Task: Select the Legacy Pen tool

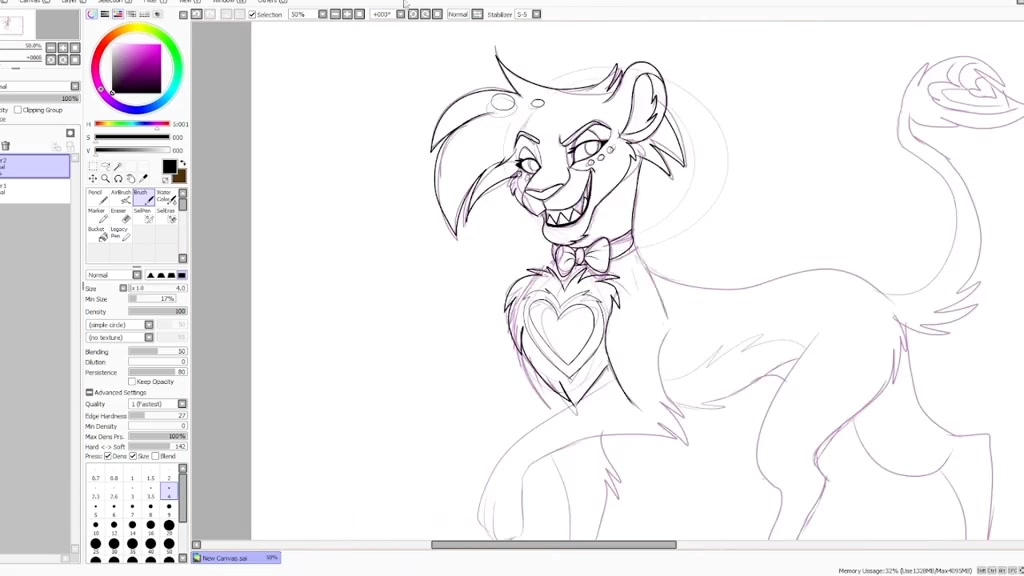Action: point(120,234)
